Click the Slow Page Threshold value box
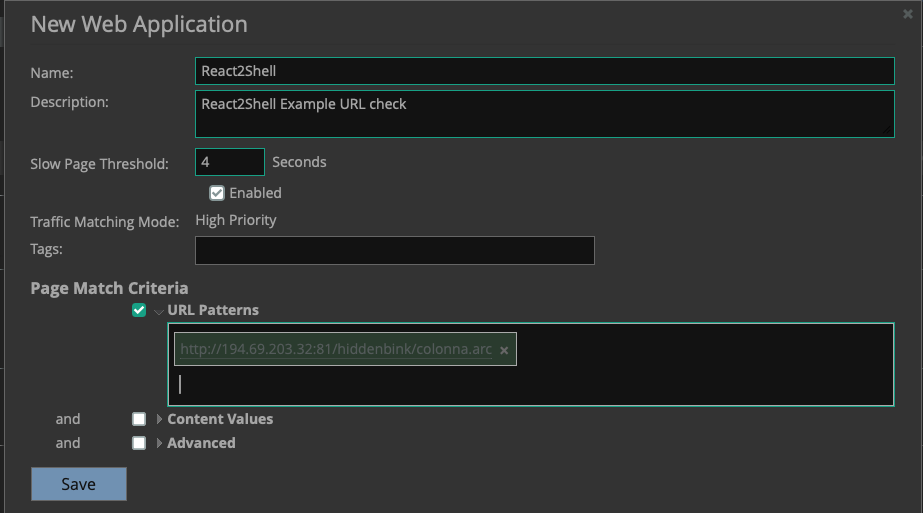This screenshot has width=923, height=513. 229,162
